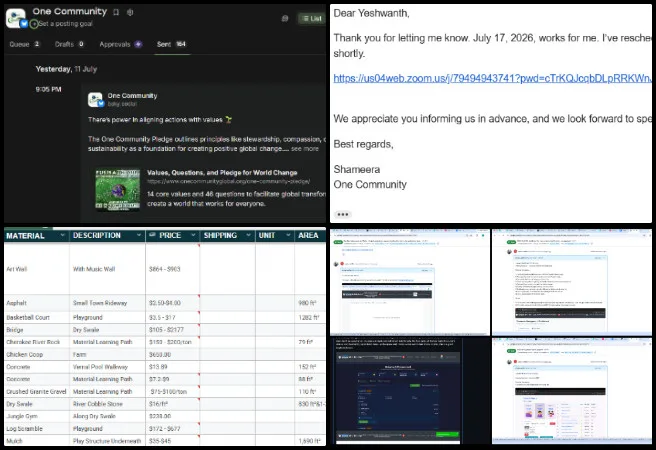Open the DESCRIPTION column filter dropdown
The width and height of the screenshot is (656, 450).
[x=139, y=235]
